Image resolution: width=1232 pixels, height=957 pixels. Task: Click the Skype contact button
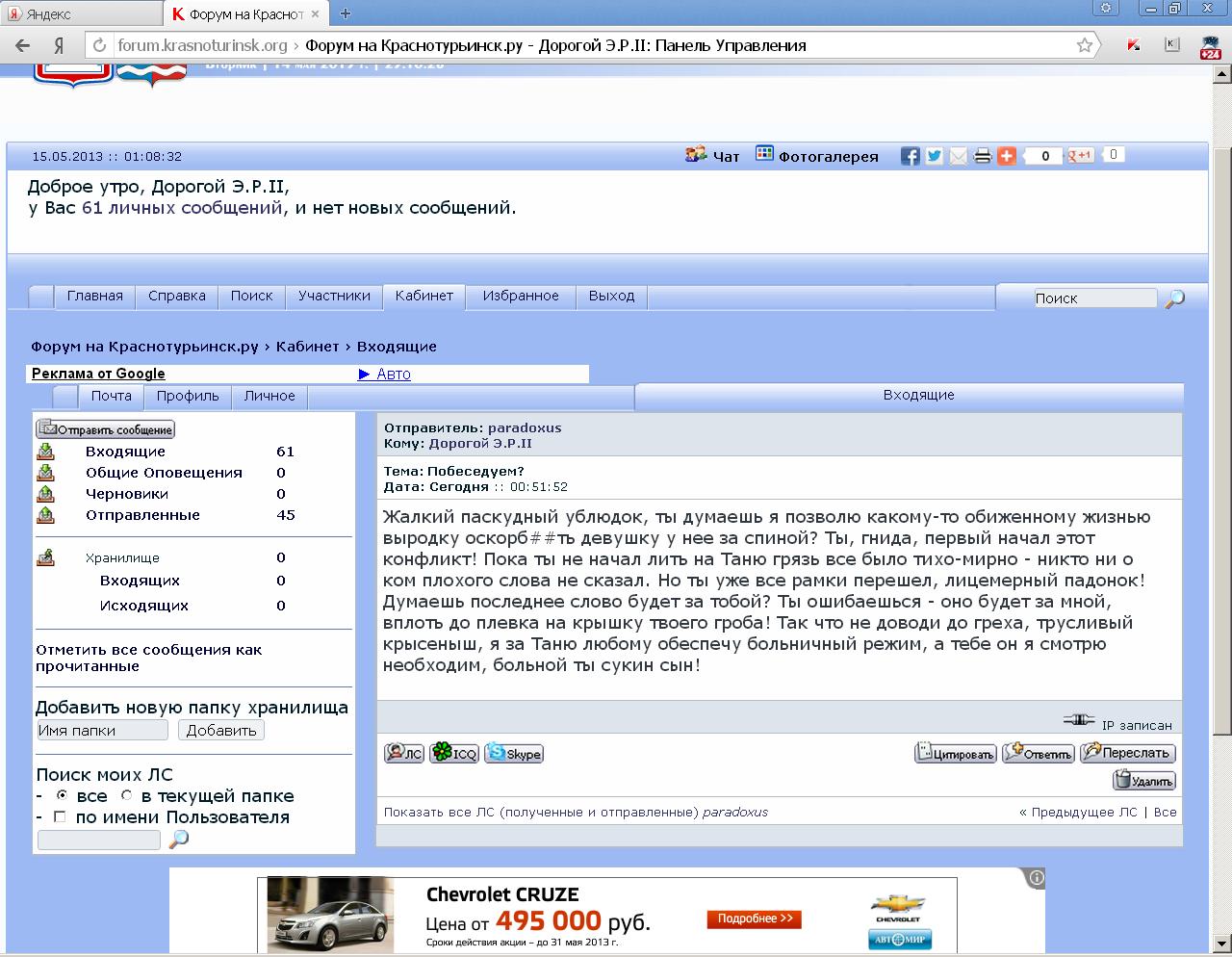[514, 754]
